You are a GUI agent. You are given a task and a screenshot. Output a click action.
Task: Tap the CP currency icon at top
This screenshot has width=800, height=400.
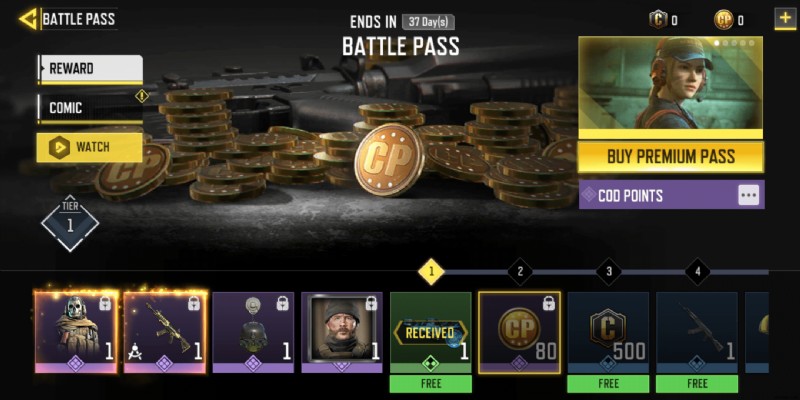[x=723, y=20]
